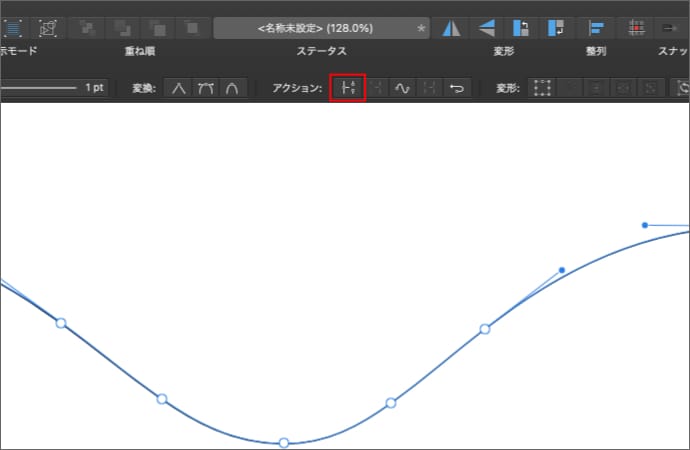Rotate selection clockwise 90 degrees

pos(555,28)
